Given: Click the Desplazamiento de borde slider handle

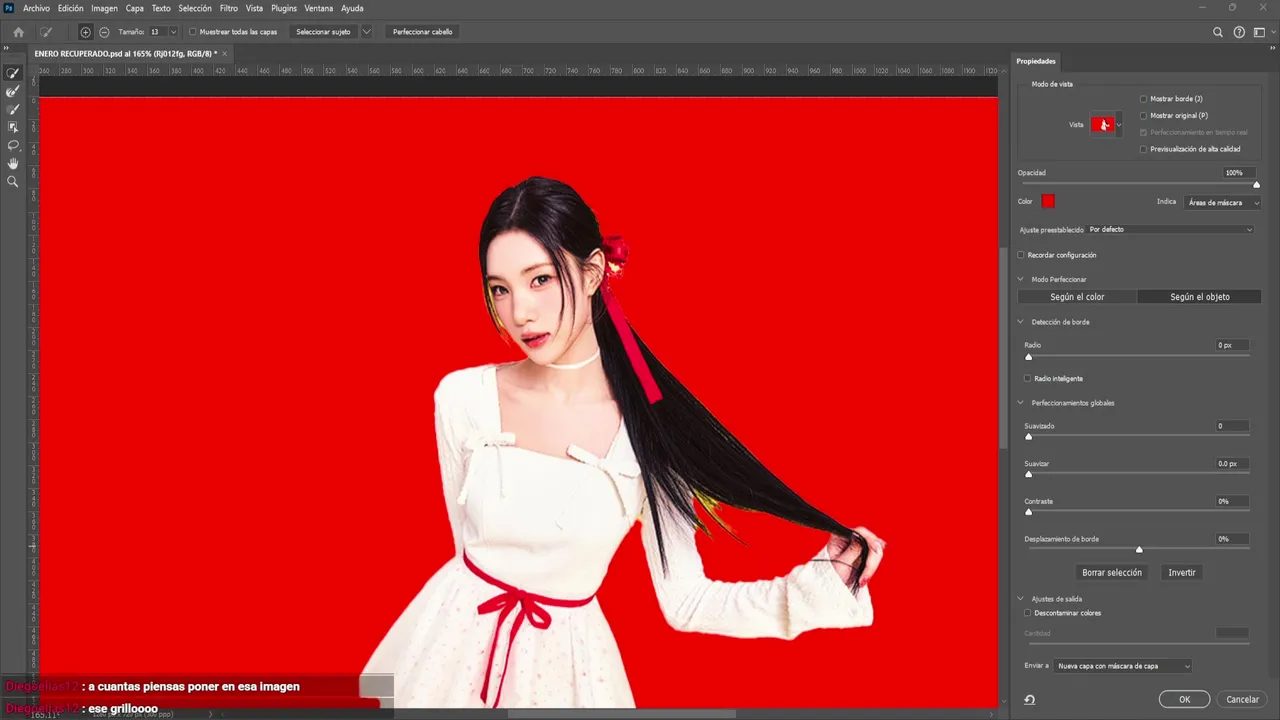Looking at the screenshot, I should 1139,549.
